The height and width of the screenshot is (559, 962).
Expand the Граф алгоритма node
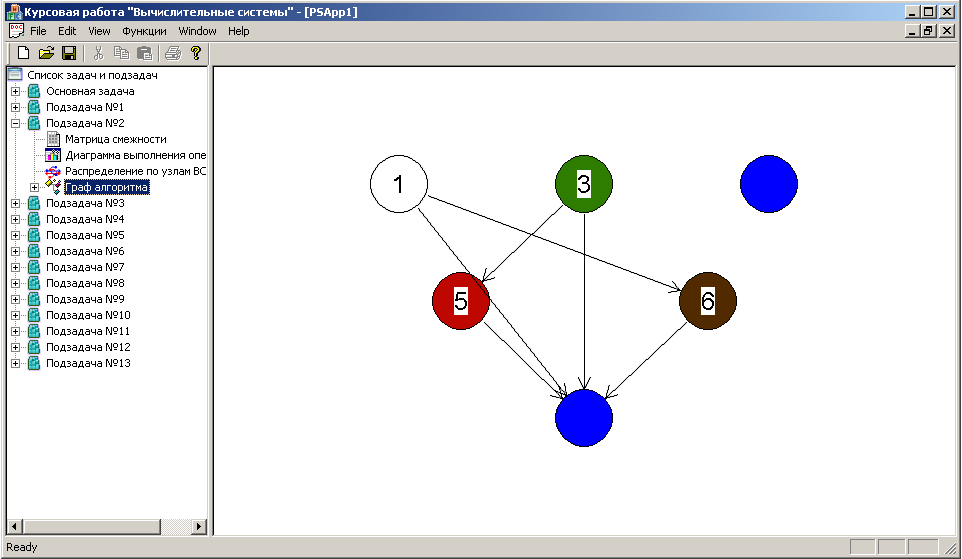34,187
